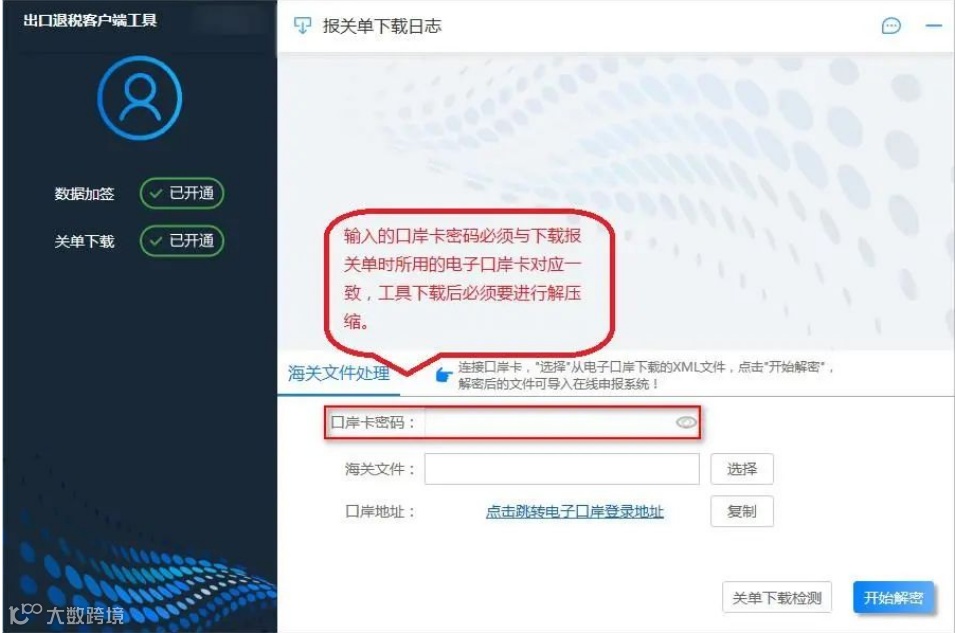Open the feedback chat bubble icon

click(x=890, y=26)
